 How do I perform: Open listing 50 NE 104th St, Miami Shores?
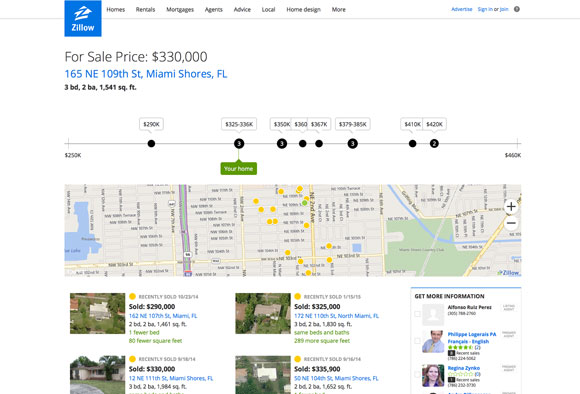coord(336,378)
